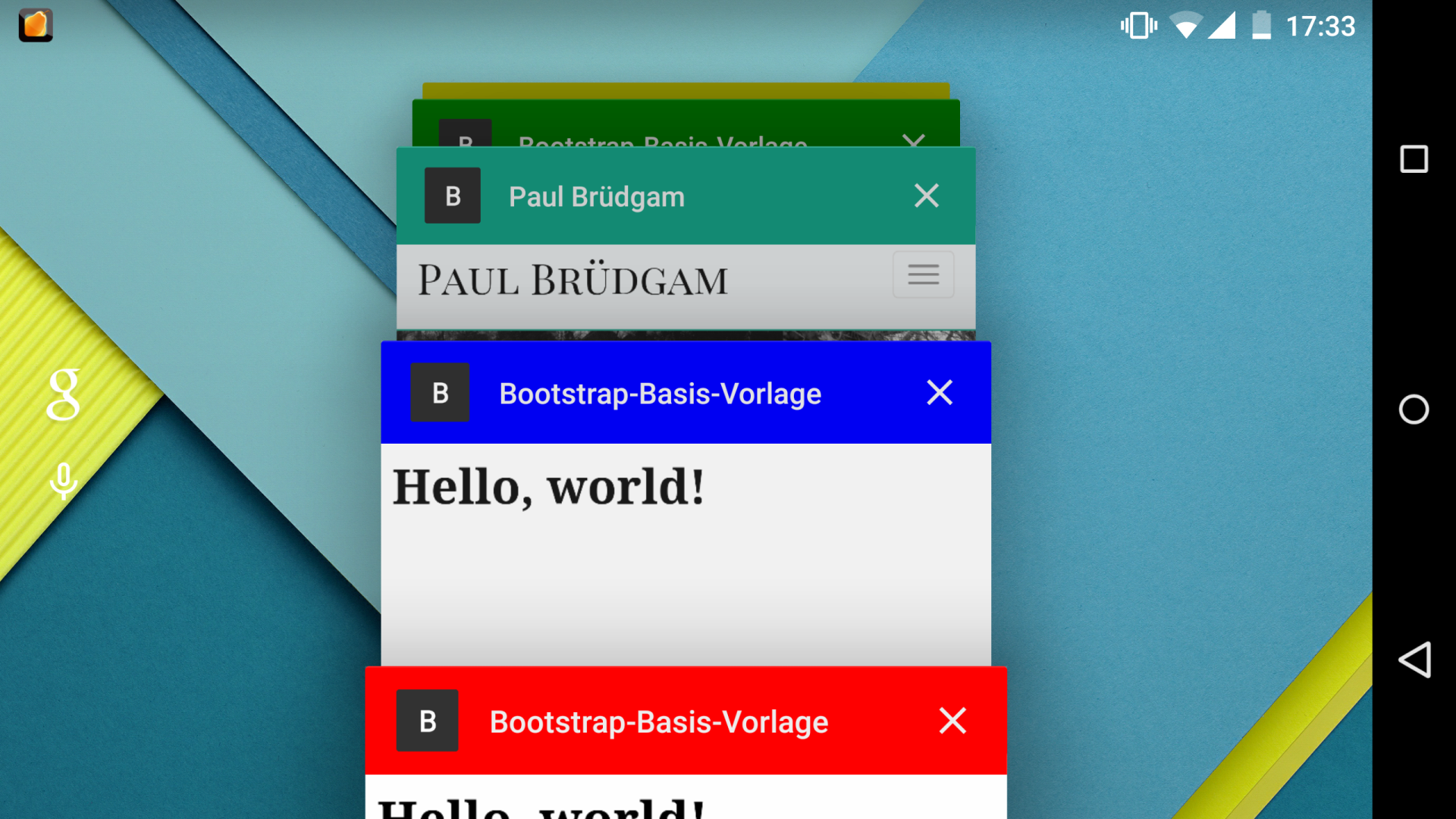
Task: Tap the B app icon on Paul Brüdgam card
Action: pyautogui.click(x=453, y=196)
